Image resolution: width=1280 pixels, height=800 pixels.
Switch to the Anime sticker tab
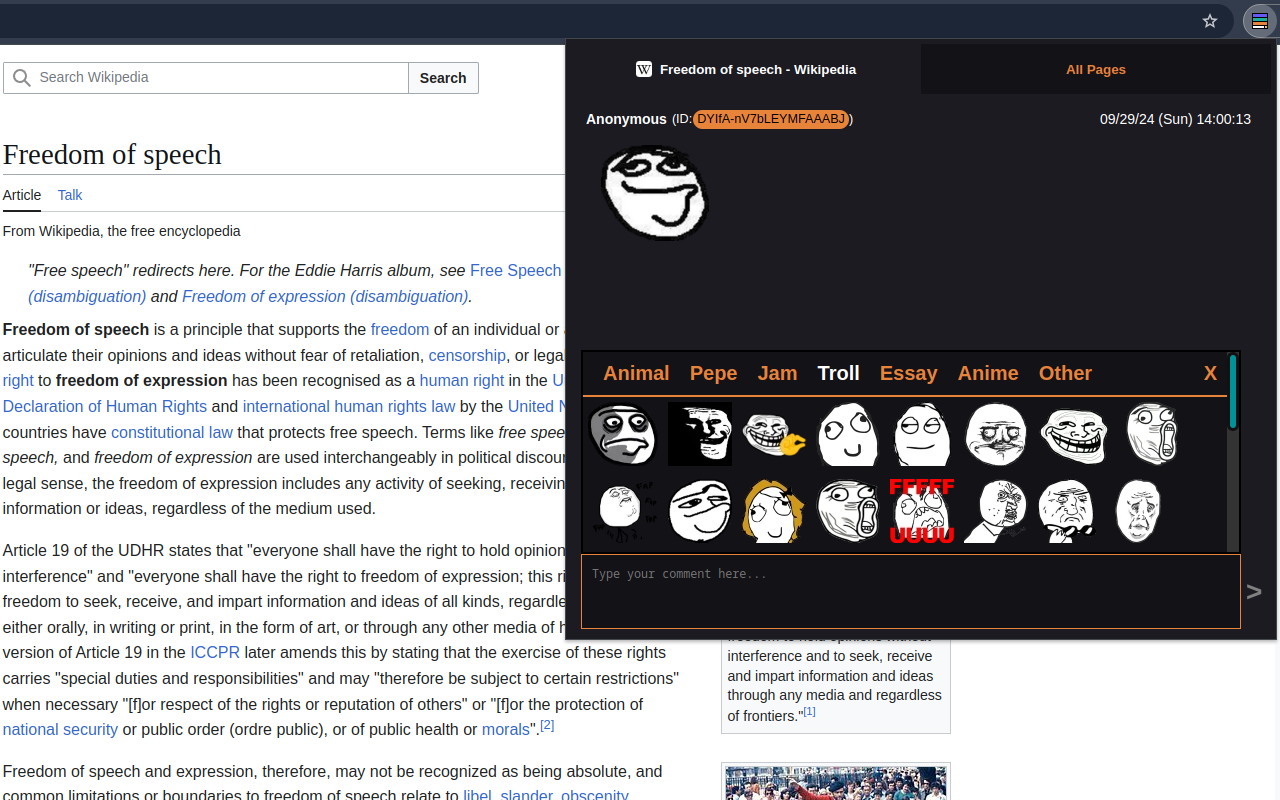[988, 373]
